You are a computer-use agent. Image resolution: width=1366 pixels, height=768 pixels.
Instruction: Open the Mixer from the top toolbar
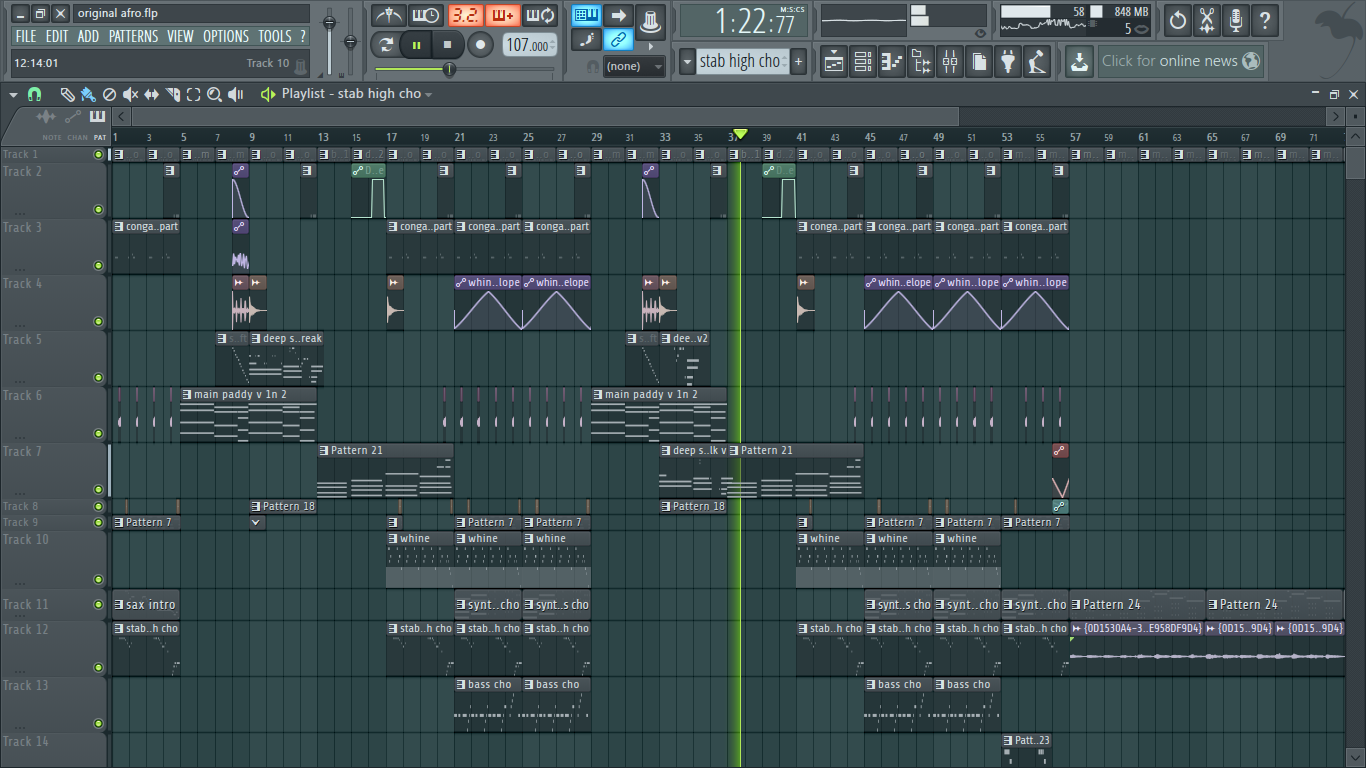pos(949,61)
